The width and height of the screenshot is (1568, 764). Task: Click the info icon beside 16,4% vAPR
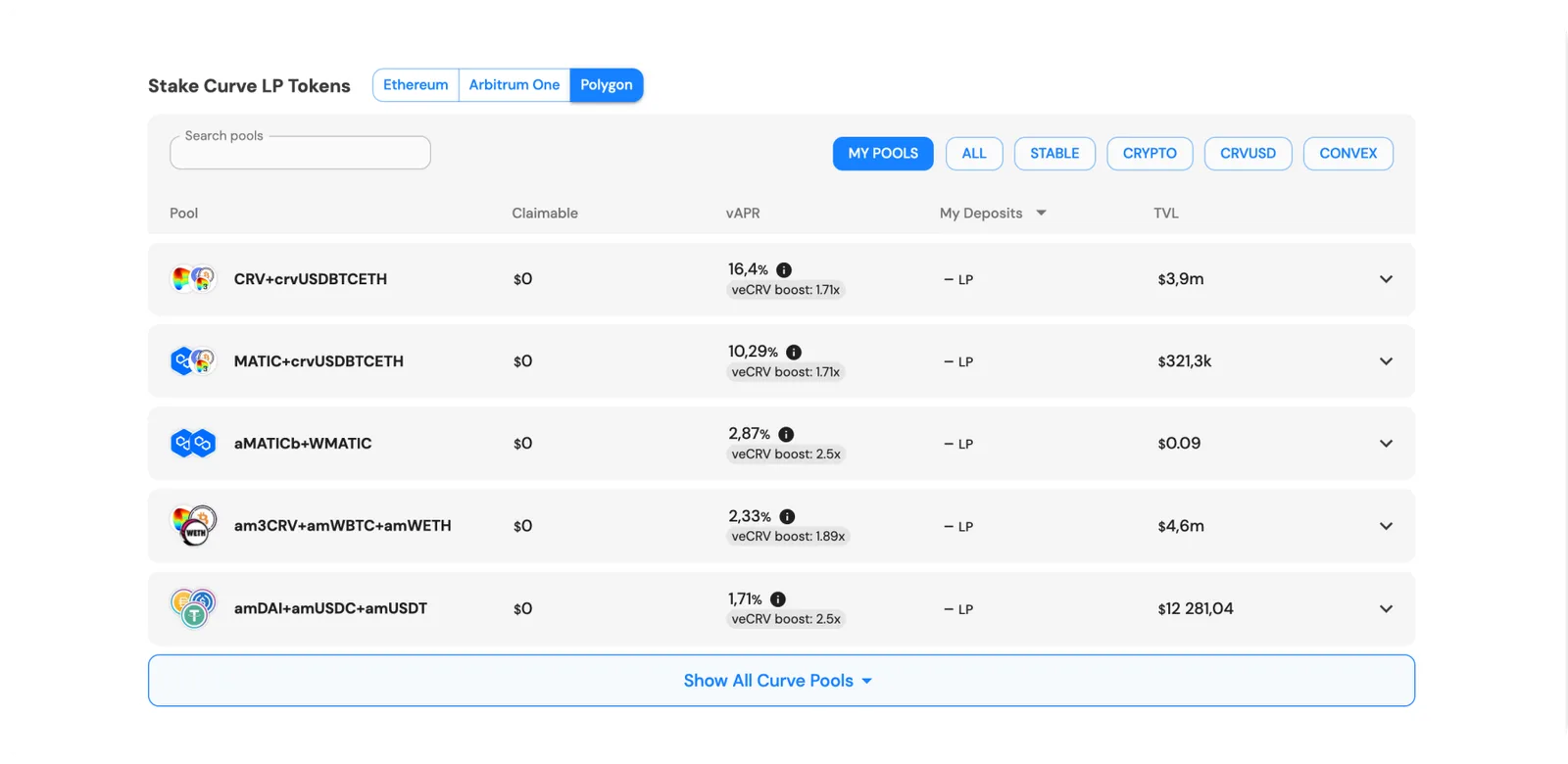pyautogui.click(x=784, y=269)
